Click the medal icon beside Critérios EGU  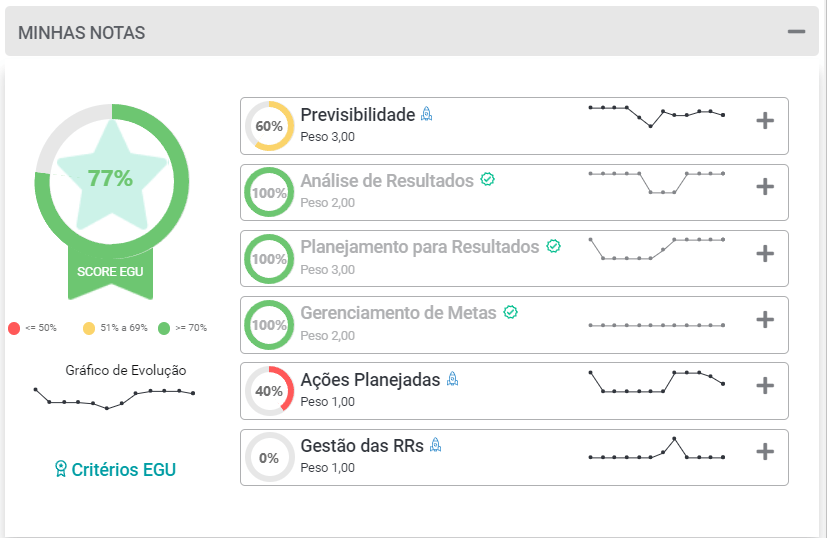coord(61,468)
